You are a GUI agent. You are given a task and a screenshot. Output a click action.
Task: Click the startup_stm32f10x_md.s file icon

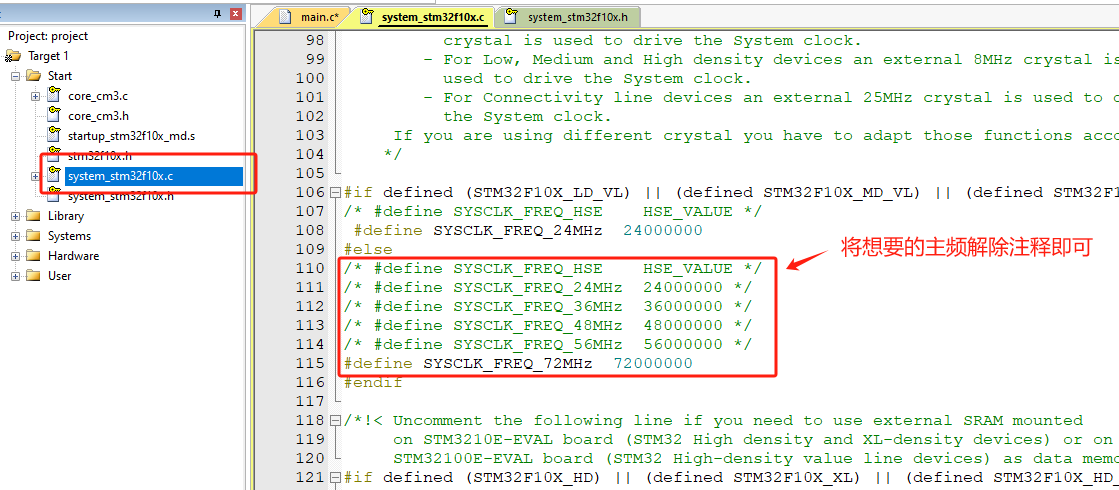[54, 134]
